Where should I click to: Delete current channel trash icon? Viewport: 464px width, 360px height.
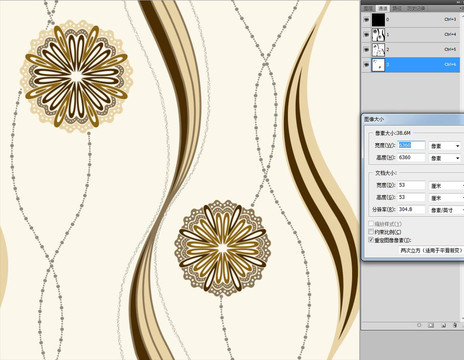click(455, 325)
